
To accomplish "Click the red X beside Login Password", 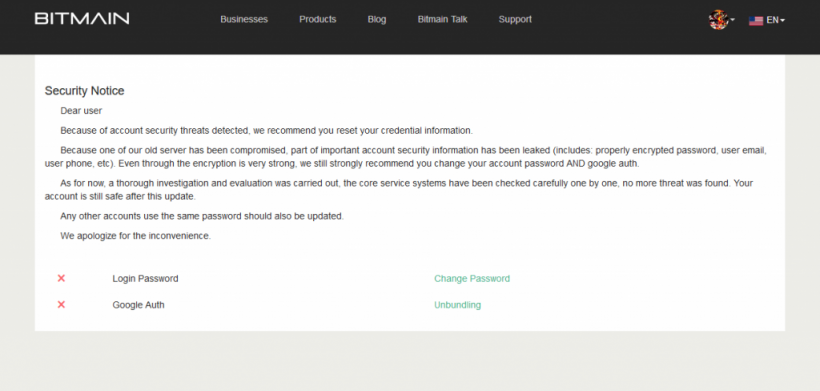I will tap(61, 278).
